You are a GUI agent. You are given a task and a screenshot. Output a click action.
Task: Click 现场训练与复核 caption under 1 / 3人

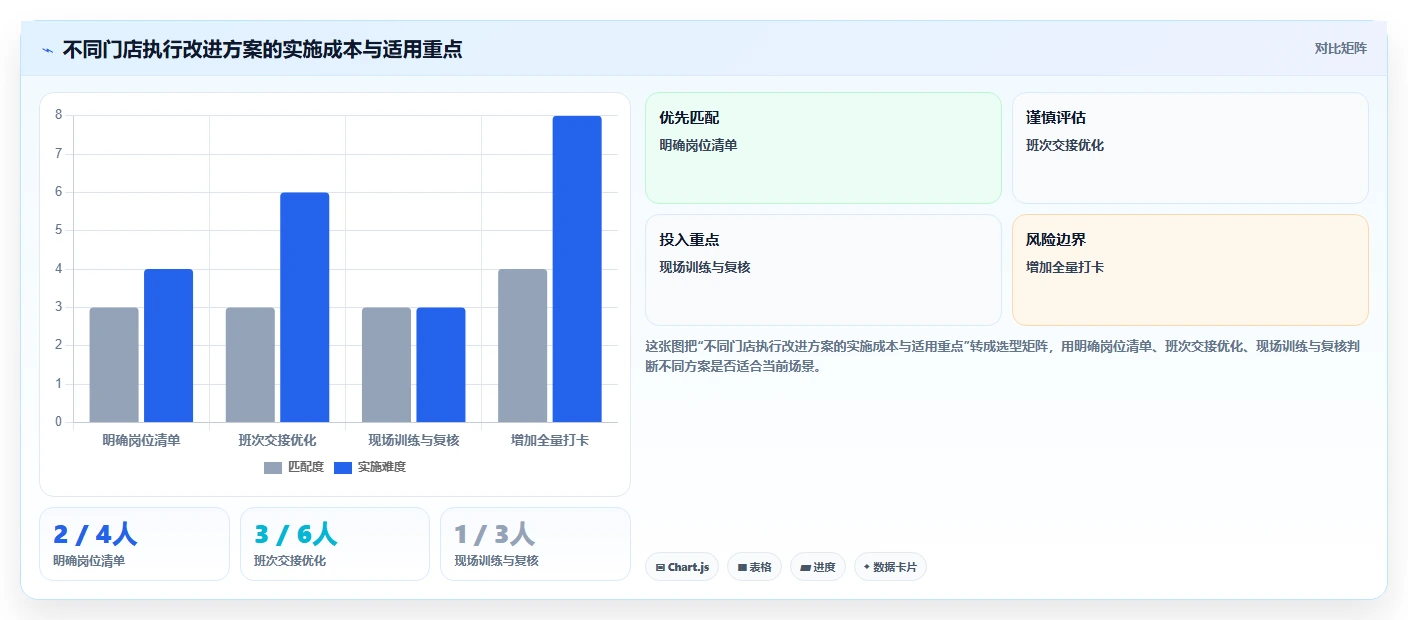[x=496, y=561]
